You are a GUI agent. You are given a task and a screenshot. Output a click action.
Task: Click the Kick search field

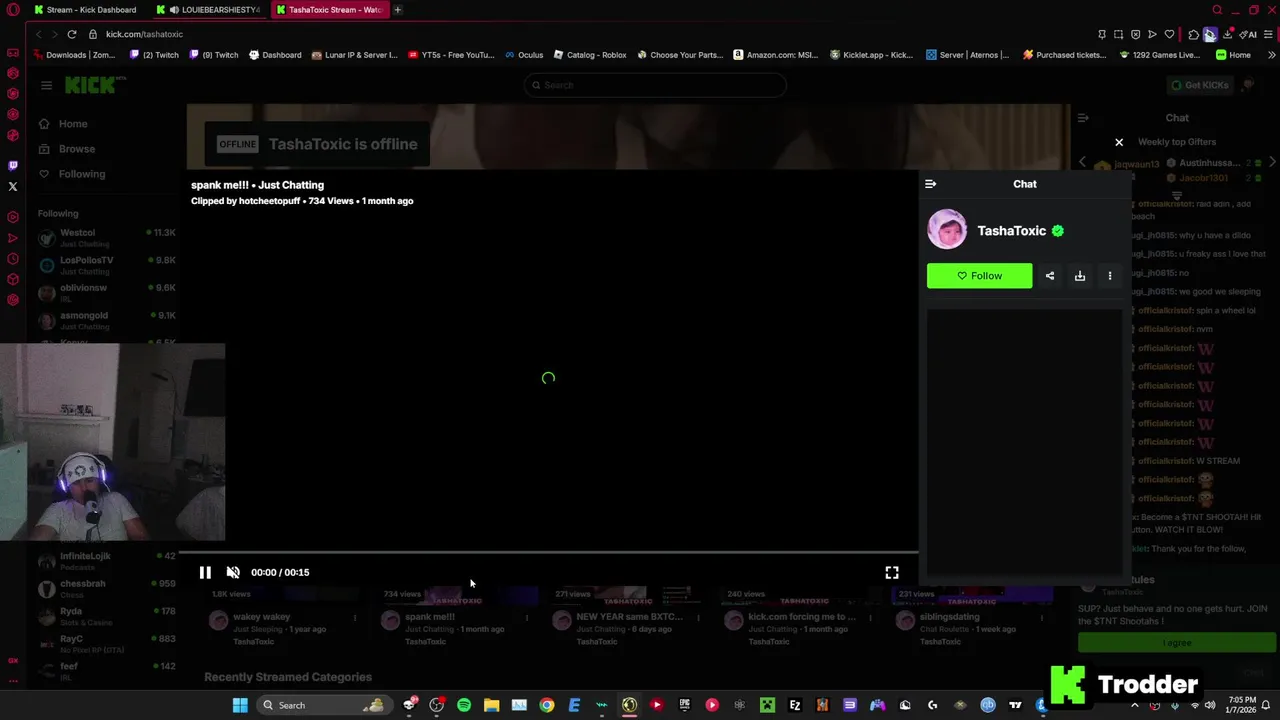pos(654,85)
